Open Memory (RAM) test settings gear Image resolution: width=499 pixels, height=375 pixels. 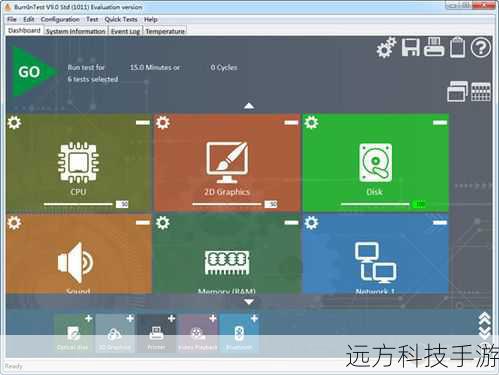click(163, 223)
